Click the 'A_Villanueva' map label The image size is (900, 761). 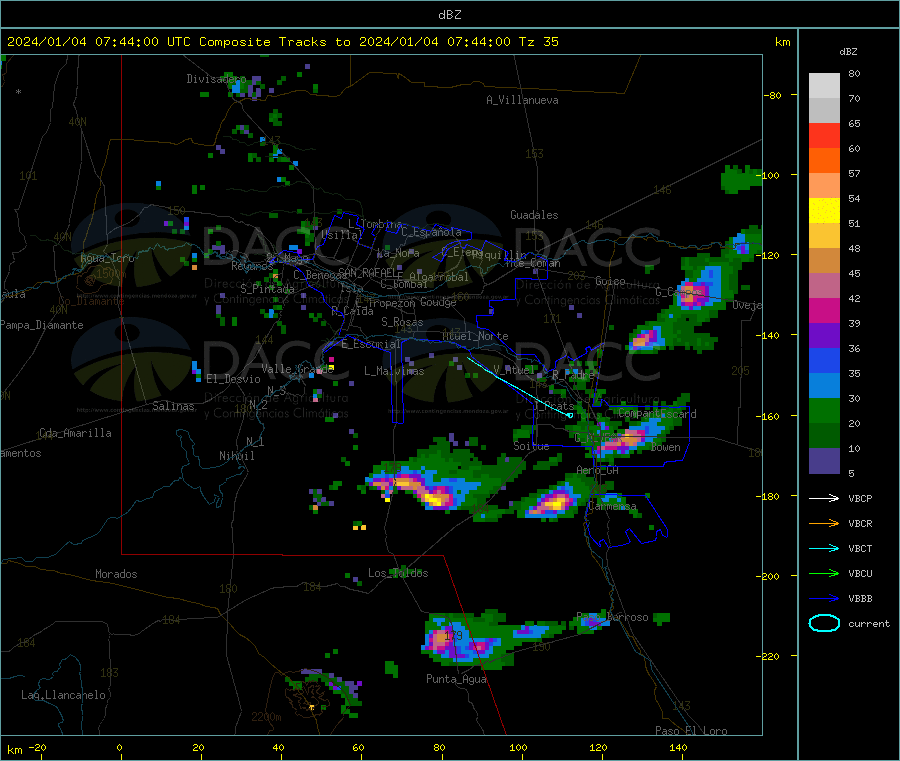click(x=522, y=100)
